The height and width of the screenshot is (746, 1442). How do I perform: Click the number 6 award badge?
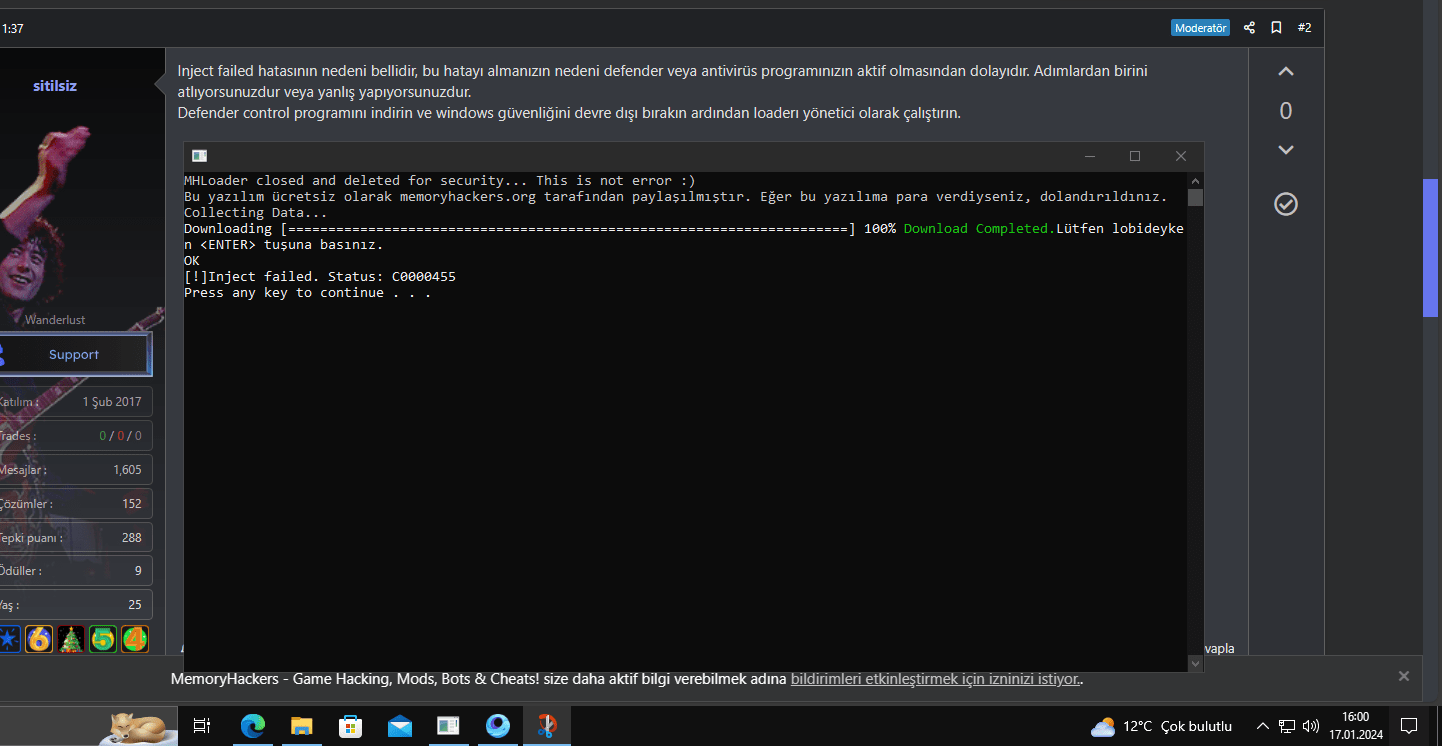(39, 639)
